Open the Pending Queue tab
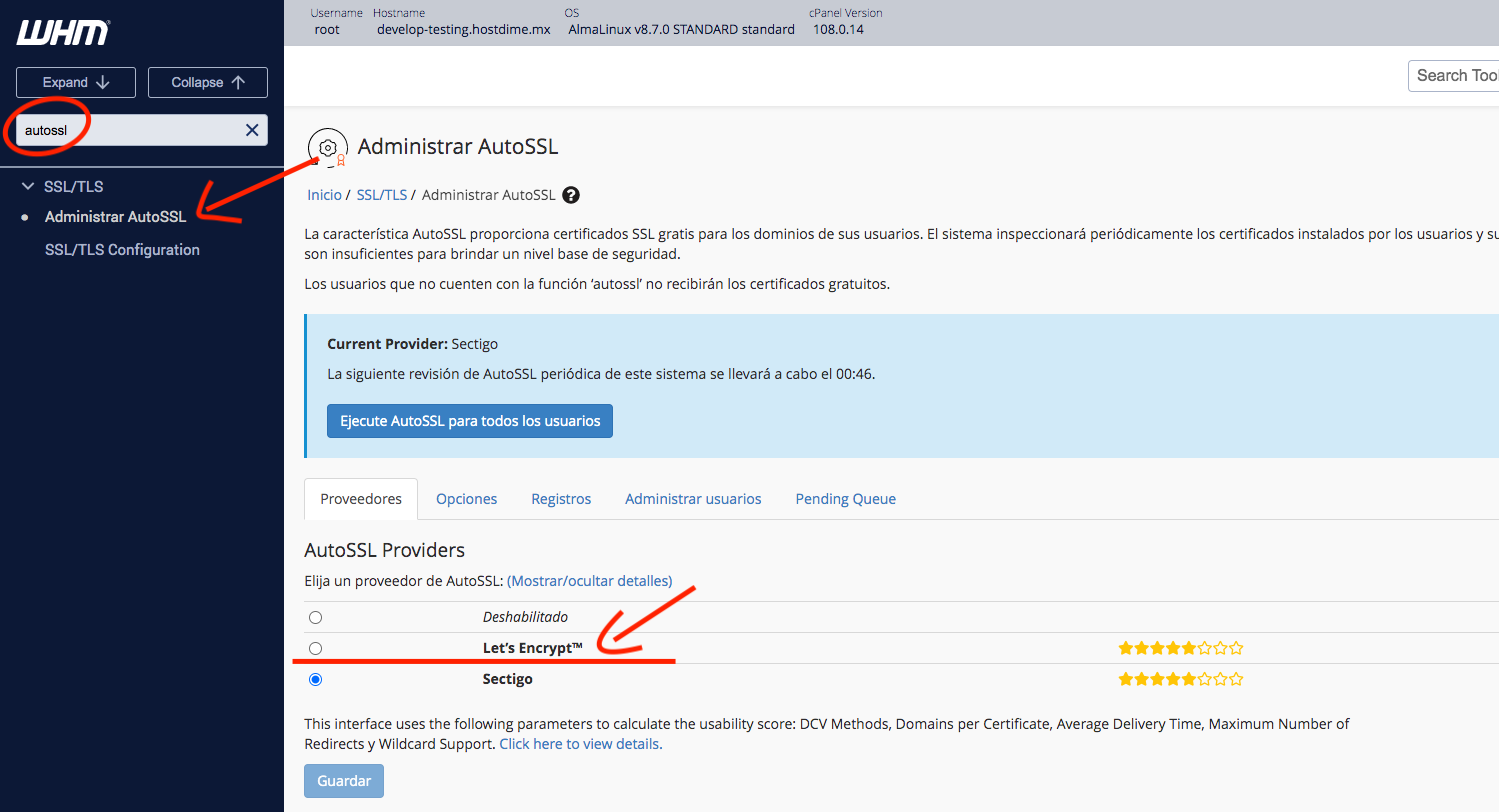The height and width of the screenshot is (812, 1499). click(x=846, y=499)
